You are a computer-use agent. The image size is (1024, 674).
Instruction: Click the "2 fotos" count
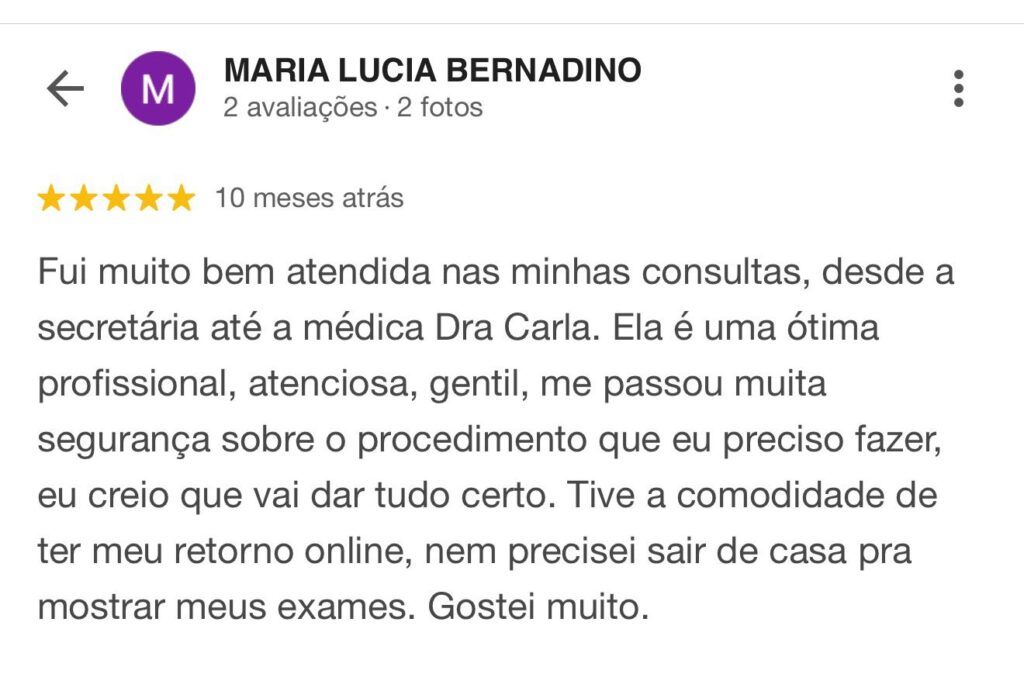(x=440, y=107)
